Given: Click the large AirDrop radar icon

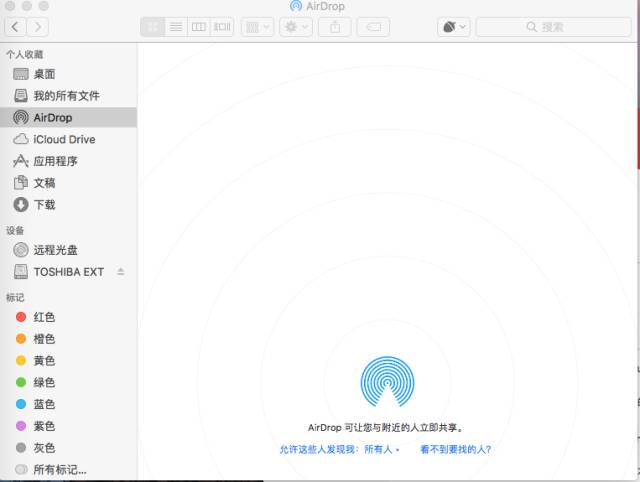Looking at the screenshot, I should click(385, 382).
